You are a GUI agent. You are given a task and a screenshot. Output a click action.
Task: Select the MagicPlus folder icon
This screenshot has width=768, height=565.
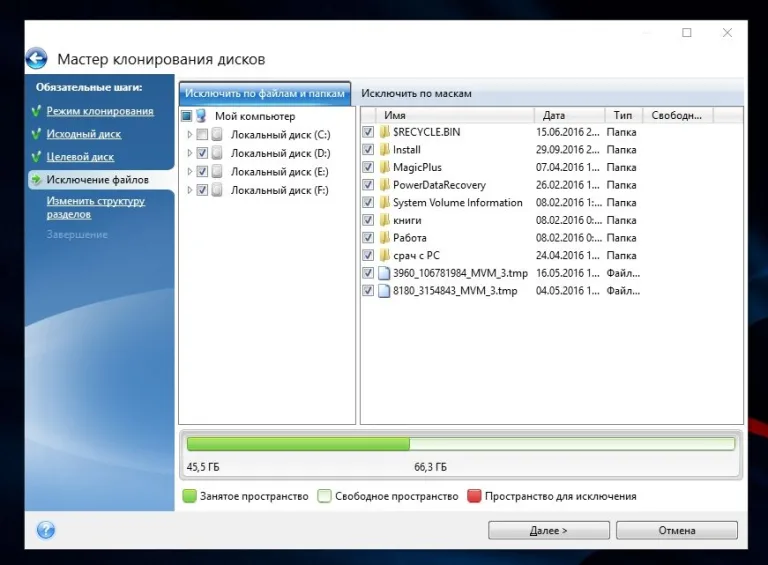pyautogui.click(x=384, y=167)
